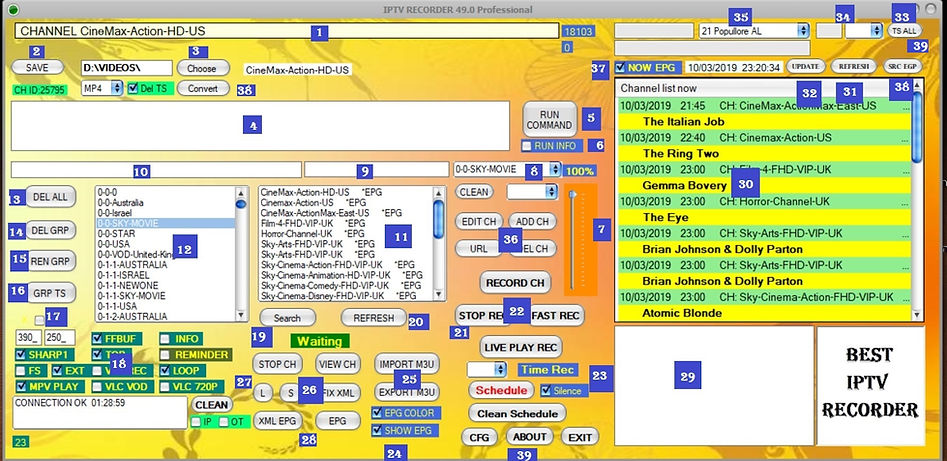Click the SAVE button
Viewport: 947px width, 461px height.
[x=37, y=68]
